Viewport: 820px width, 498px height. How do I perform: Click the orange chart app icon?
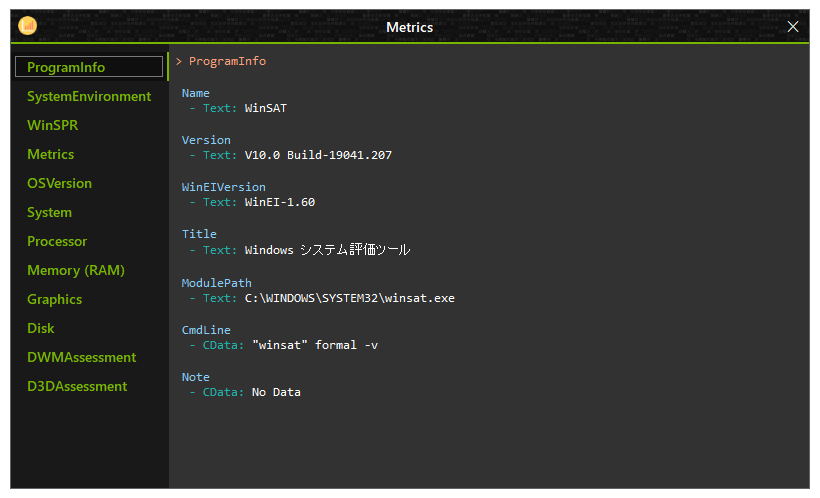pos(27,26)
